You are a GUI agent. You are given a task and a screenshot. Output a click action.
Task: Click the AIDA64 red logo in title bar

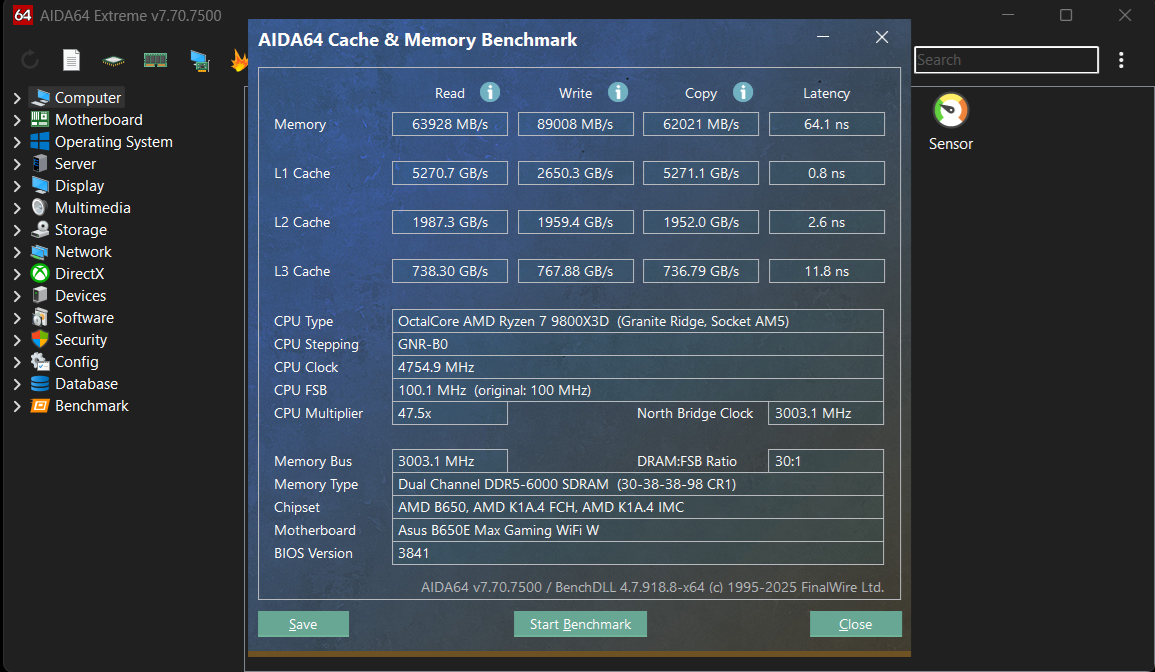23,15
